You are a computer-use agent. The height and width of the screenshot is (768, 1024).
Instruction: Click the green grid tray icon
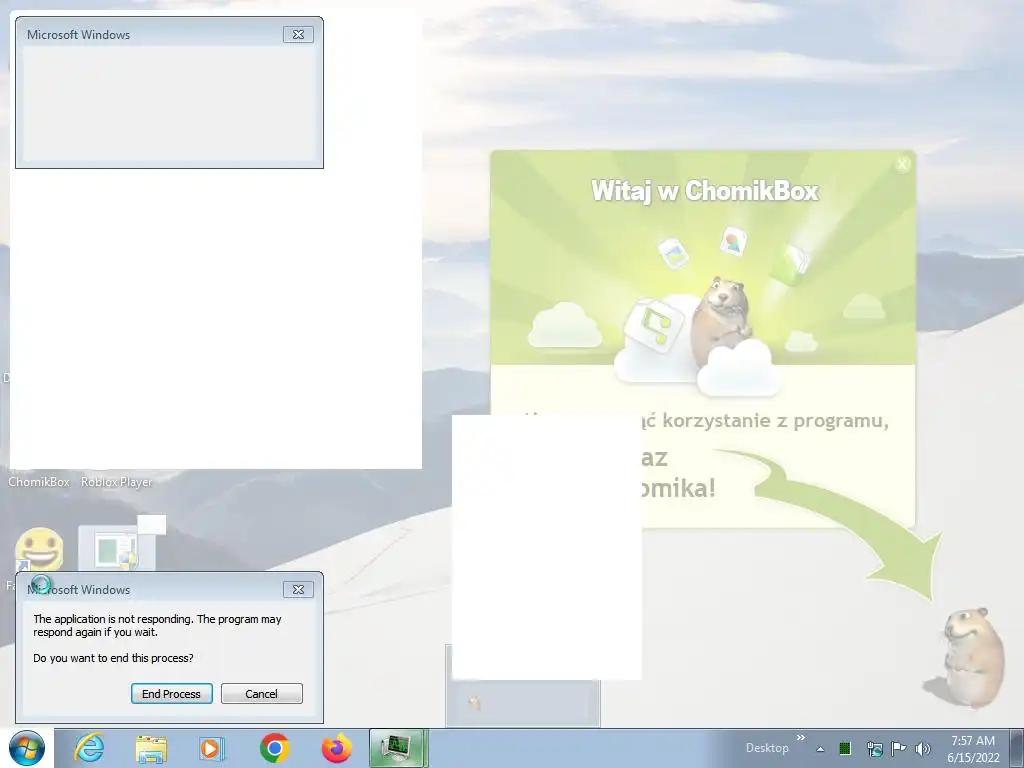(x=845, y=748)
